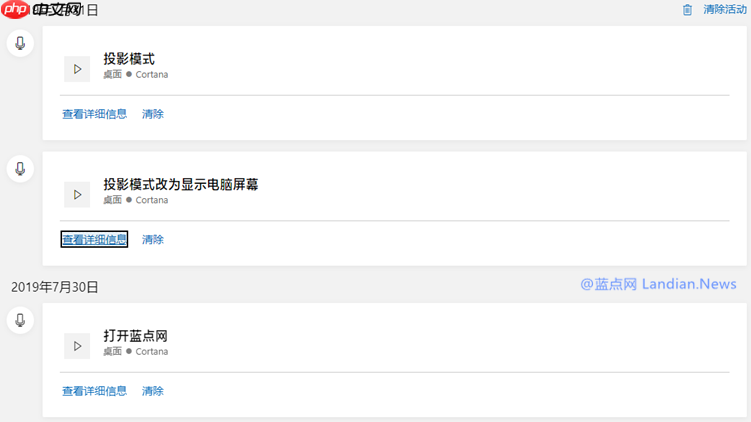Click microphone icon beside 投影模式改为显示电脑屏幕
The image size is (751, 422).
(x=20, y=169)
